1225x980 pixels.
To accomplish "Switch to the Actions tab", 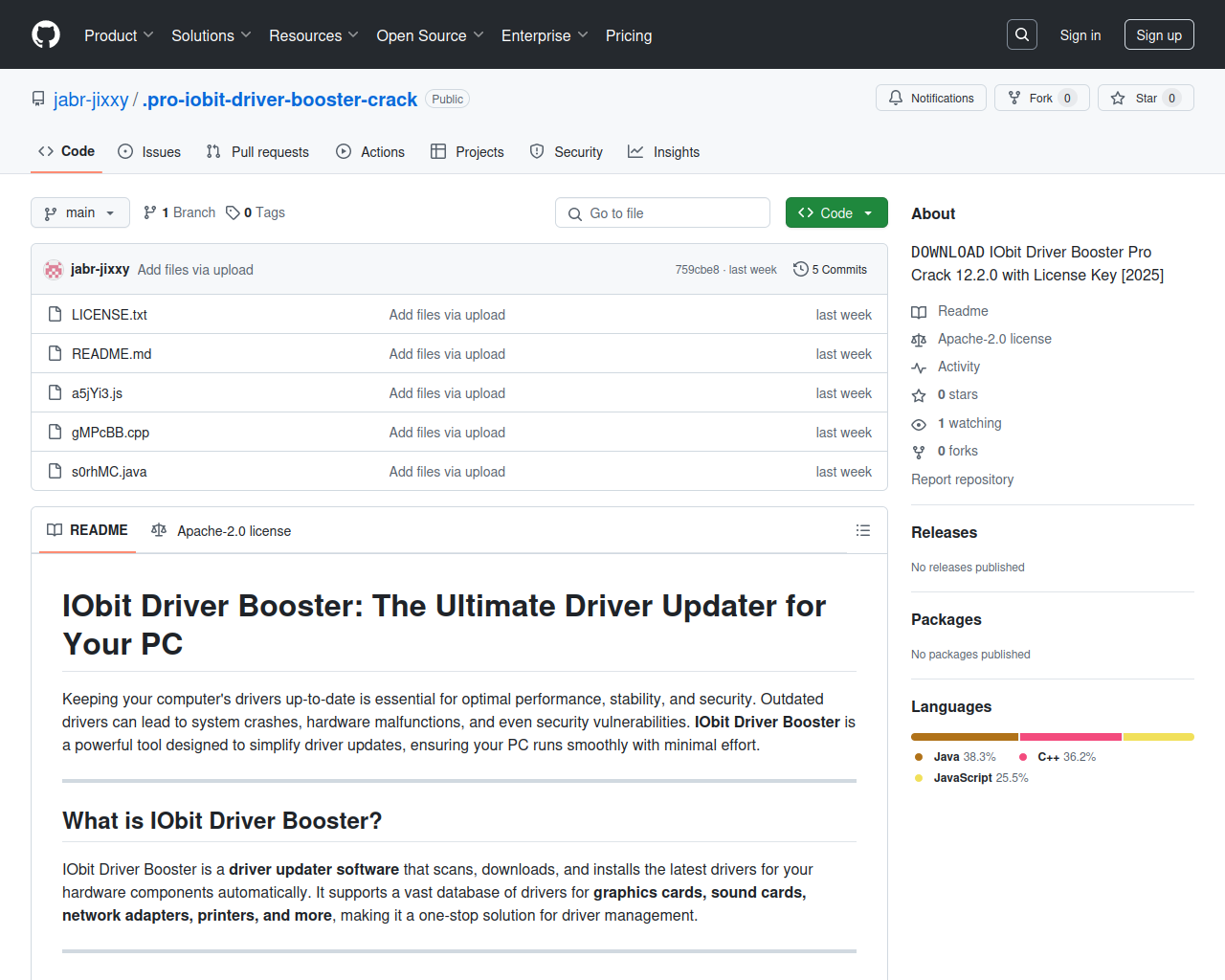I will coord(370,151).
